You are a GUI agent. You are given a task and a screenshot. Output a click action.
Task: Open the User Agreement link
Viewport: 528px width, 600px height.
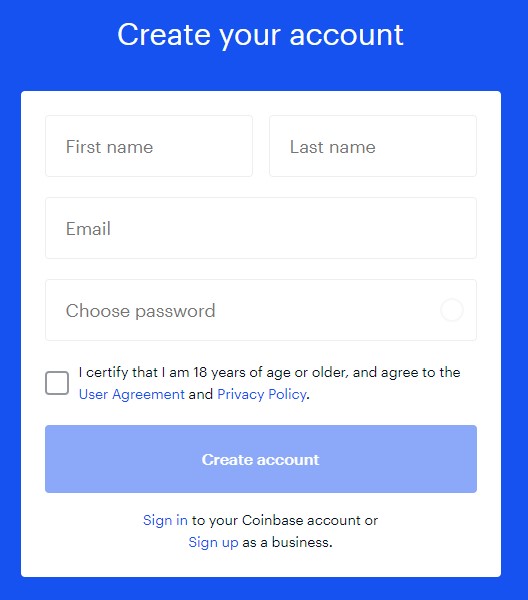point(132,394)
